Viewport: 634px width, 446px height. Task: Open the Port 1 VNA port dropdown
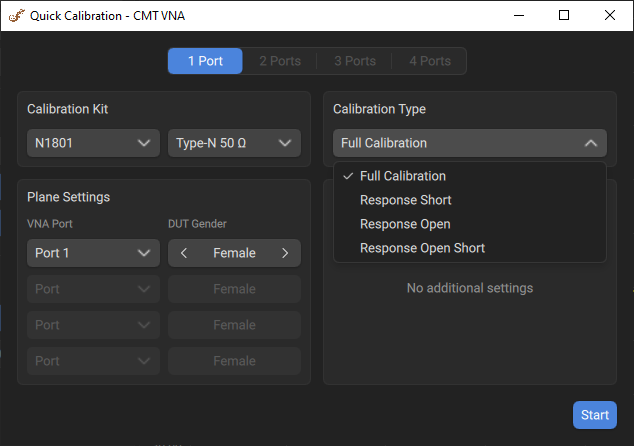(93, 253)
